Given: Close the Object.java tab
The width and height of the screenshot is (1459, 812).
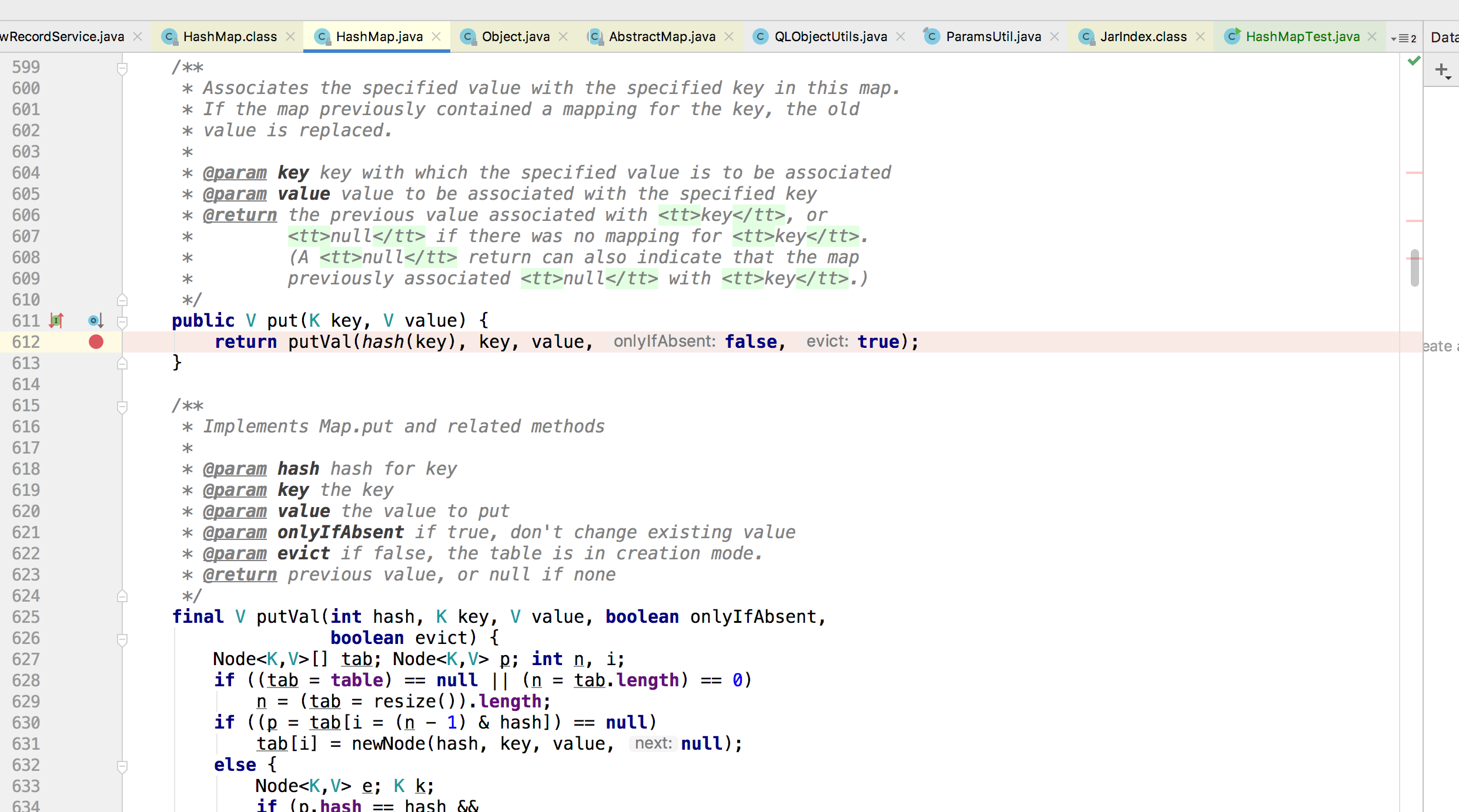Looking at the screenshot, I should click(563, 37).
